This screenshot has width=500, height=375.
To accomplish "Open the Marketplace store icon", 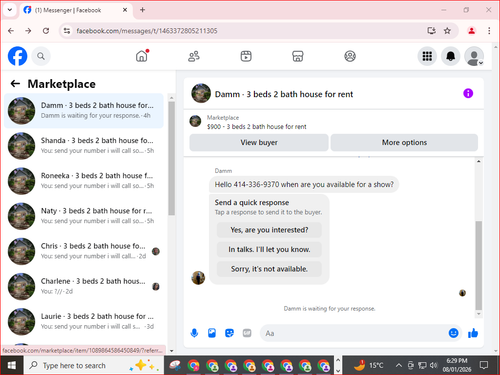I will 298,56.
